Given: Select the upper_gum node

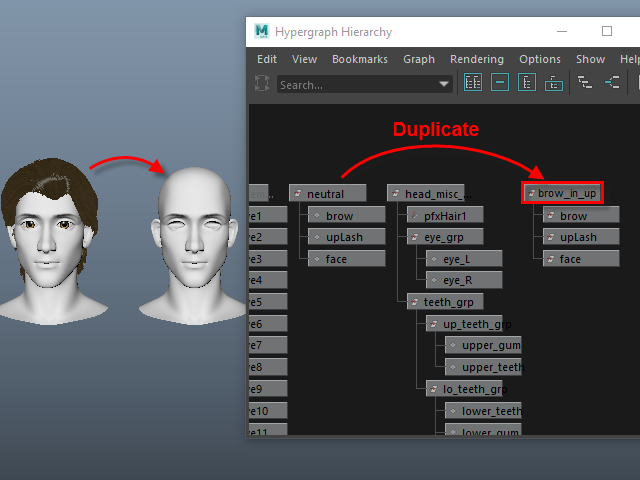Looking at the screenshot, I should [483, 345].
